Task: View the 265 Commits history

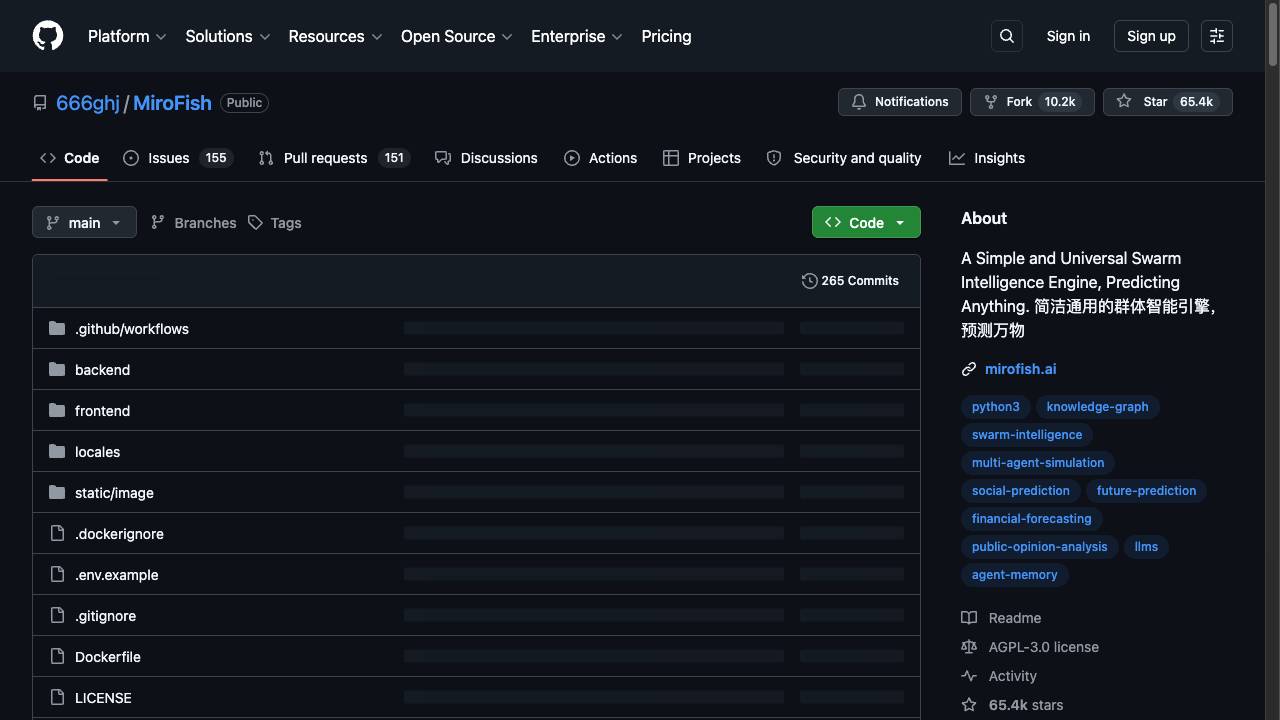Action: pos(850,281)
